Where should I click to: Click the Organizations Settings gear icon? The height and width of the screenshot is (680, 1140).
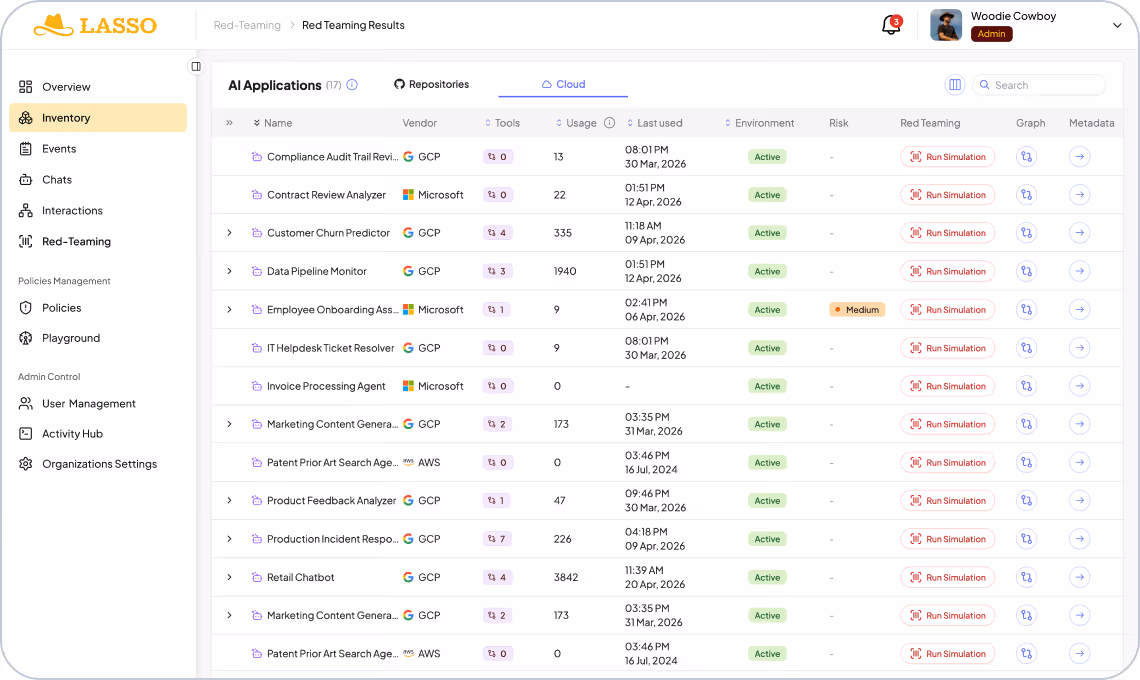click(x=25, y=463)
